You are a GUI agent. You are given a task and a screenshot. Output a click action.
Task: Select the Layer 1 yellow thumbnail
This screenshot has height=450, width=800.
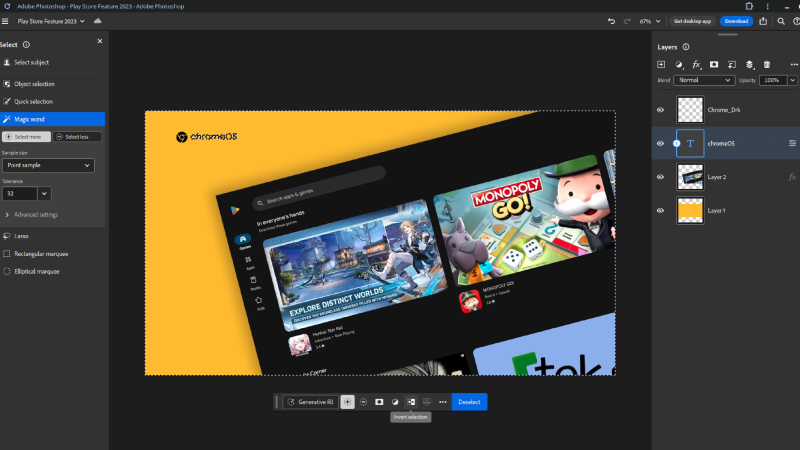[x=690, y=210]
